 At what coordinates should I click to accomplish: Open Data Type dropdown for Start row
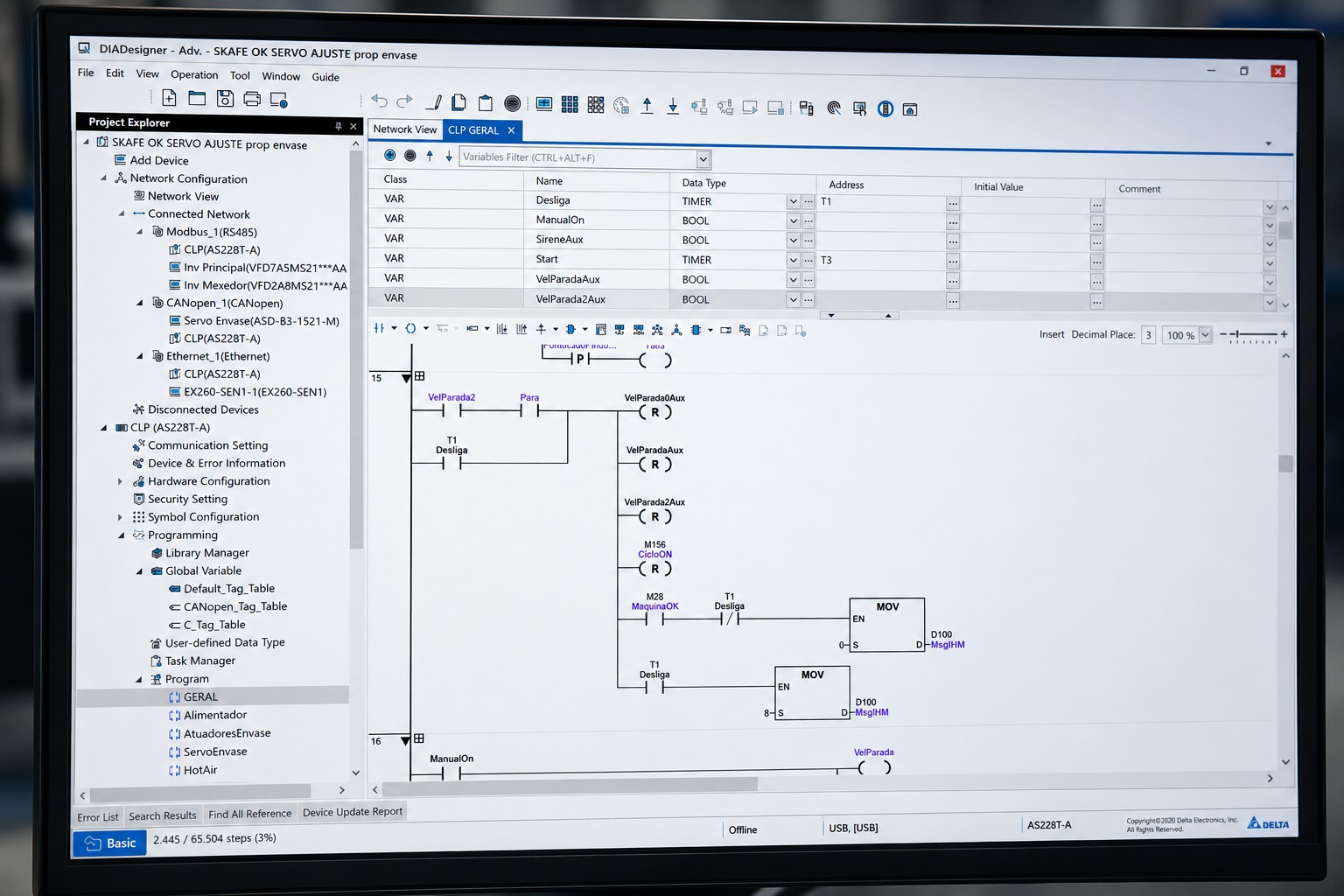click(793, 260)
